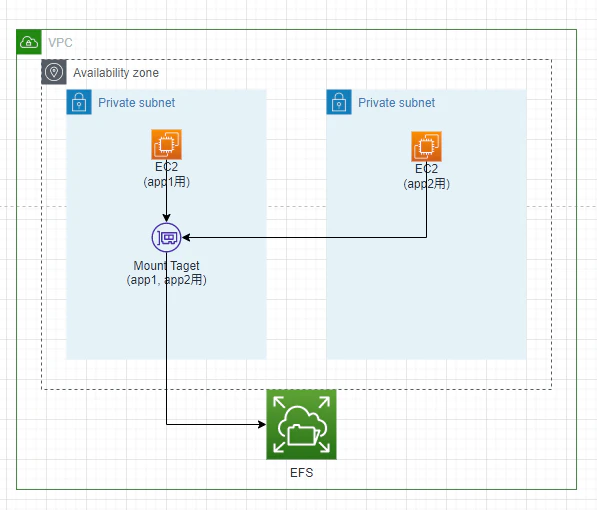Click the EC2 (app2用) label text
Screen dimensions: 597x510
[x=426, y=176]
